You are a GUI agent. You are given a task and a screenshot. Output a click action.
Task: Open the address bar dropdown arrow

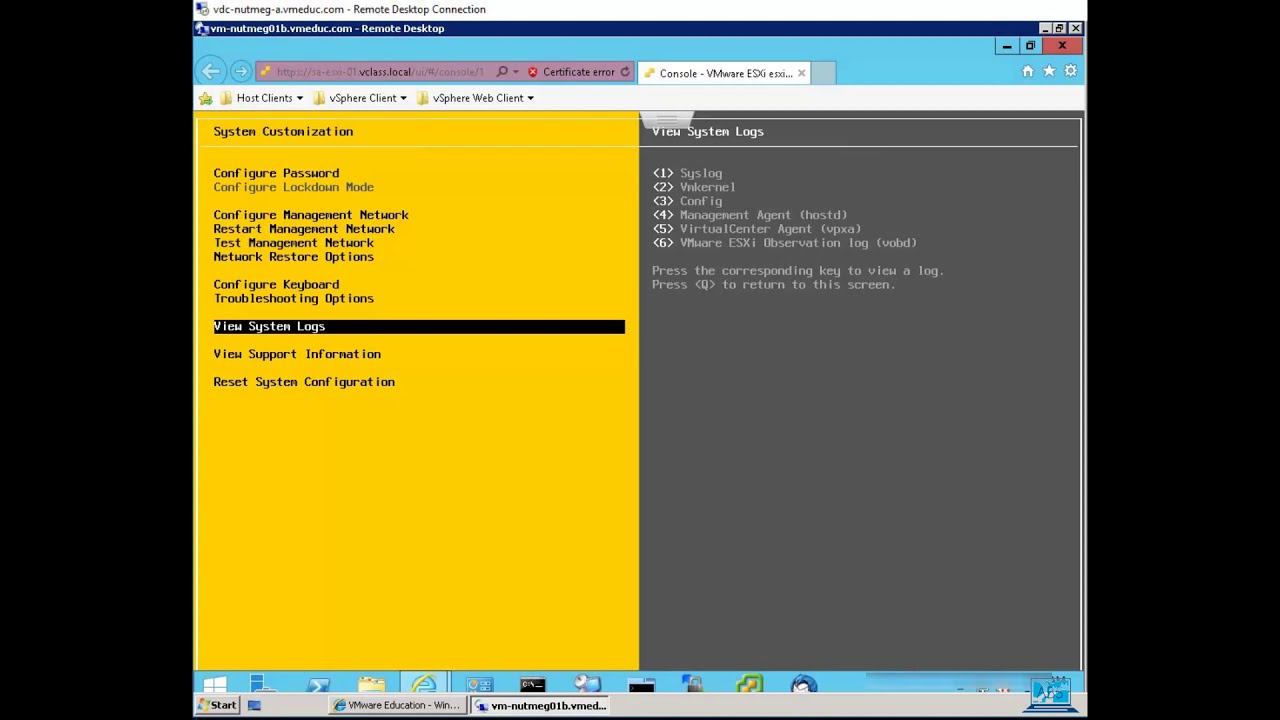(516, 72)
